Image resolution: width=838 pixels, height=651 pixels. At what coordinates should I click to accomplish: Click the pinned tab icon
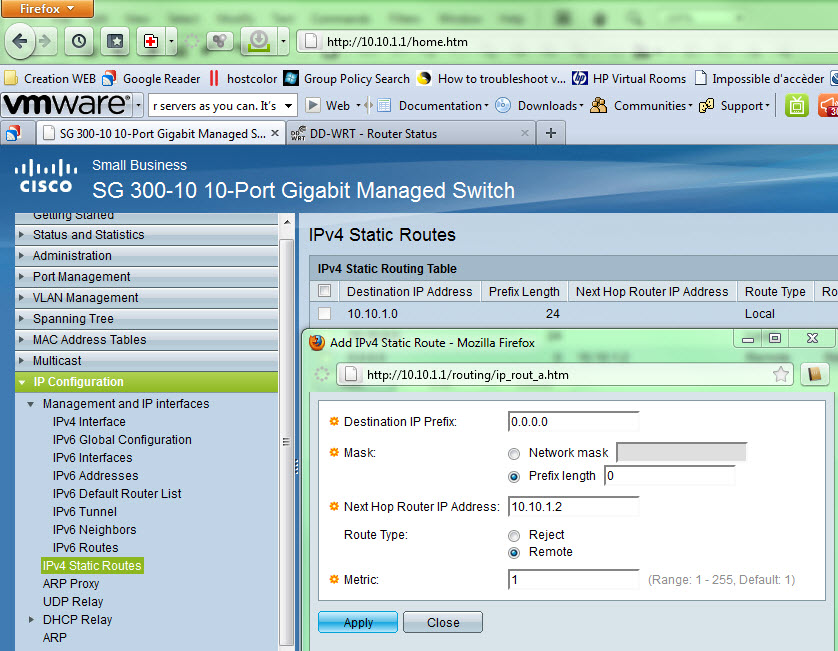click(x=13, y=134)
